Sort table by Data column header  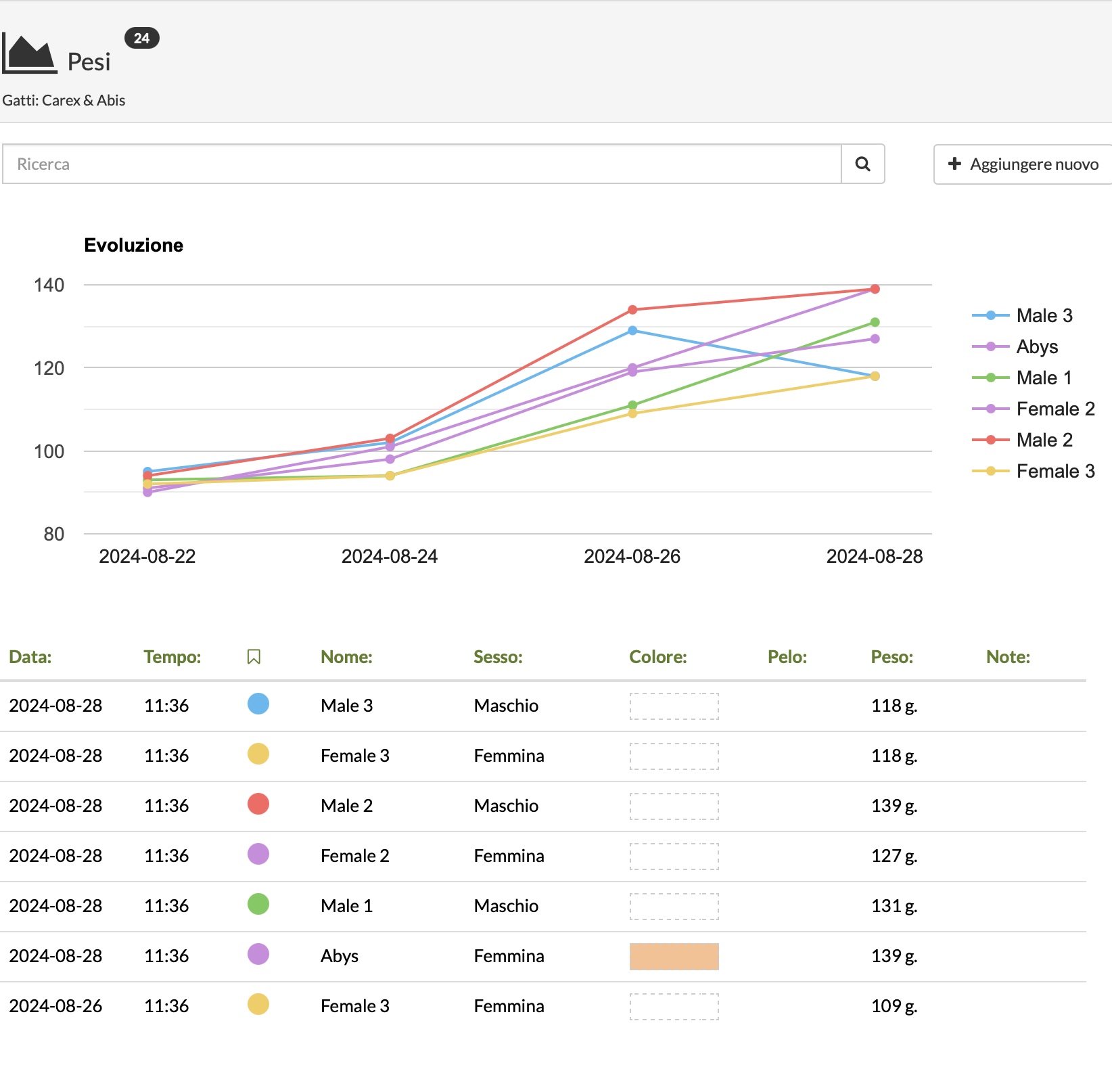click(30, 657)
